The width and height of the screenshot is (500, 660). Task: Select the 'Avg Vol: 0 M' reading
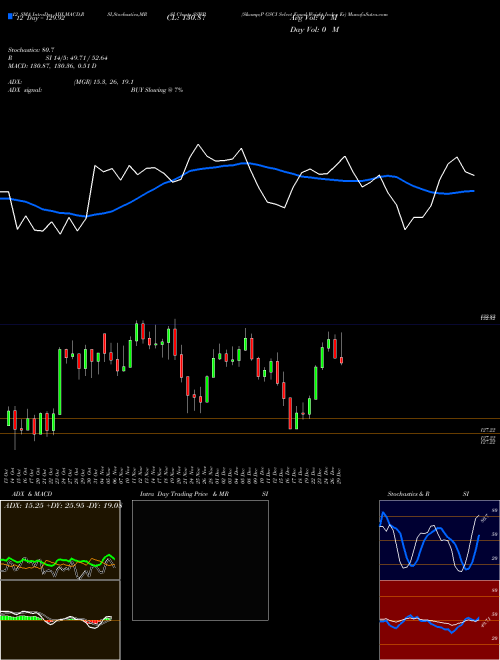[314, 18]
